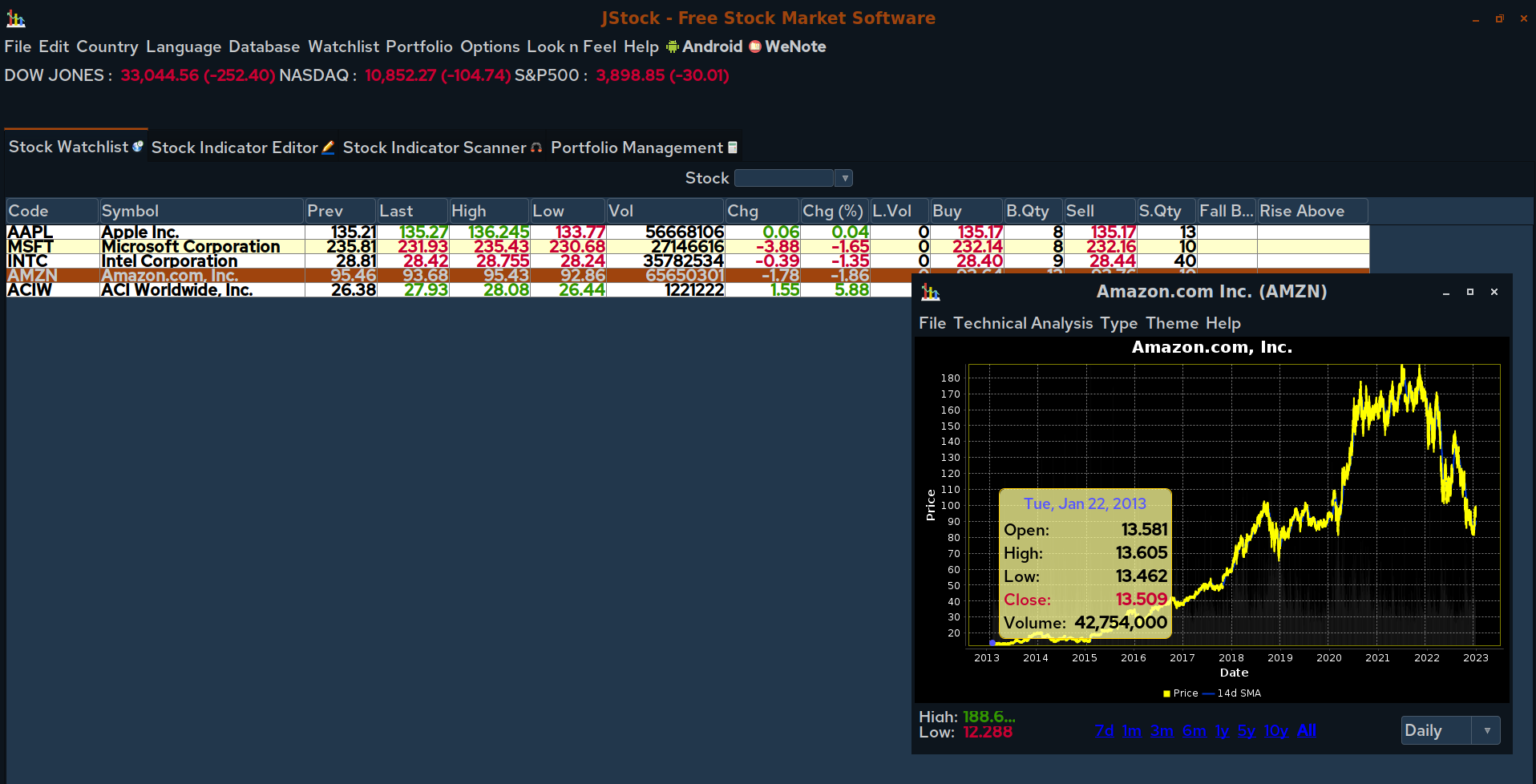Click the S&P500 index value
The image size is (1536, 784).
tap(662, 75)
